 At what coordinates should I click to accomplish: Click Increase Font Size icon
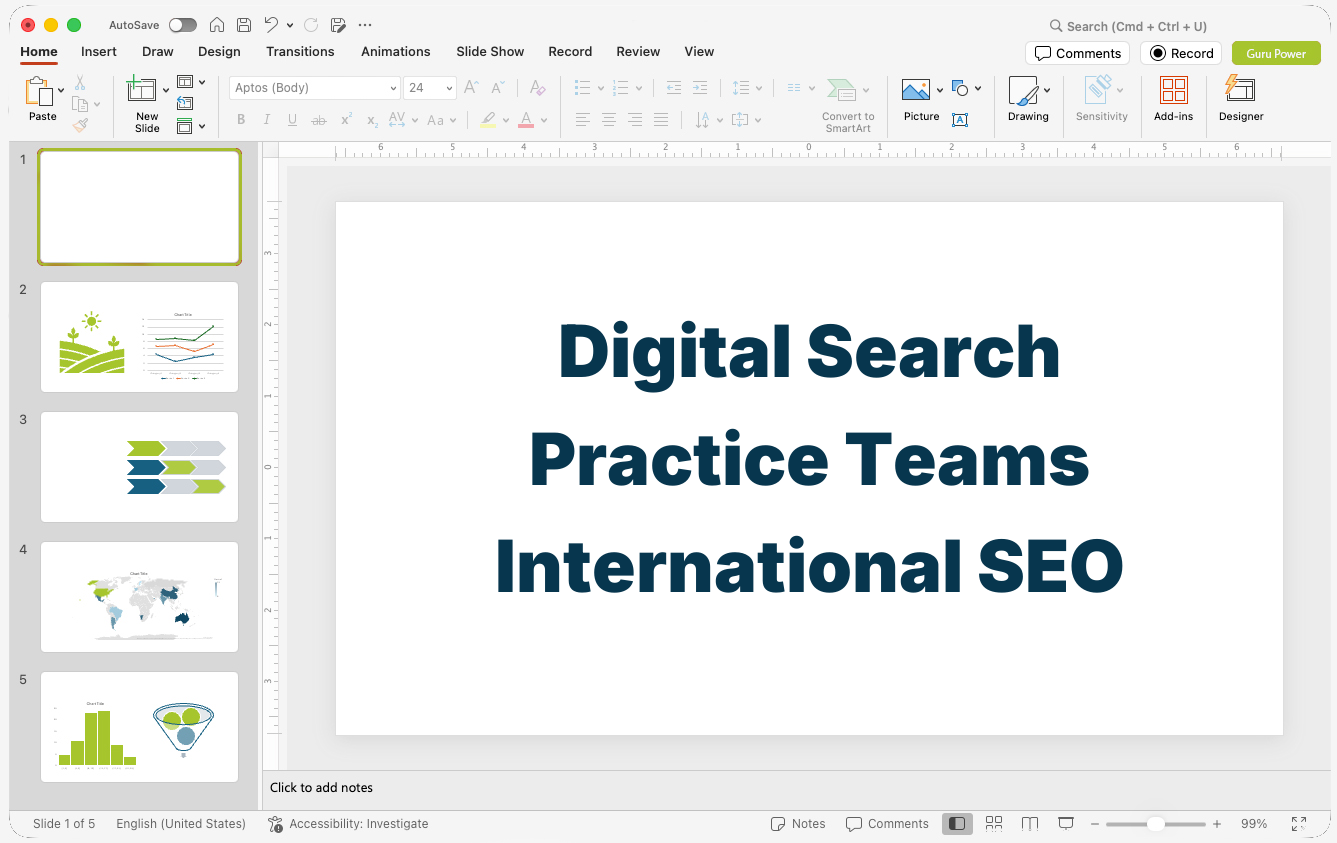point(472,88)
